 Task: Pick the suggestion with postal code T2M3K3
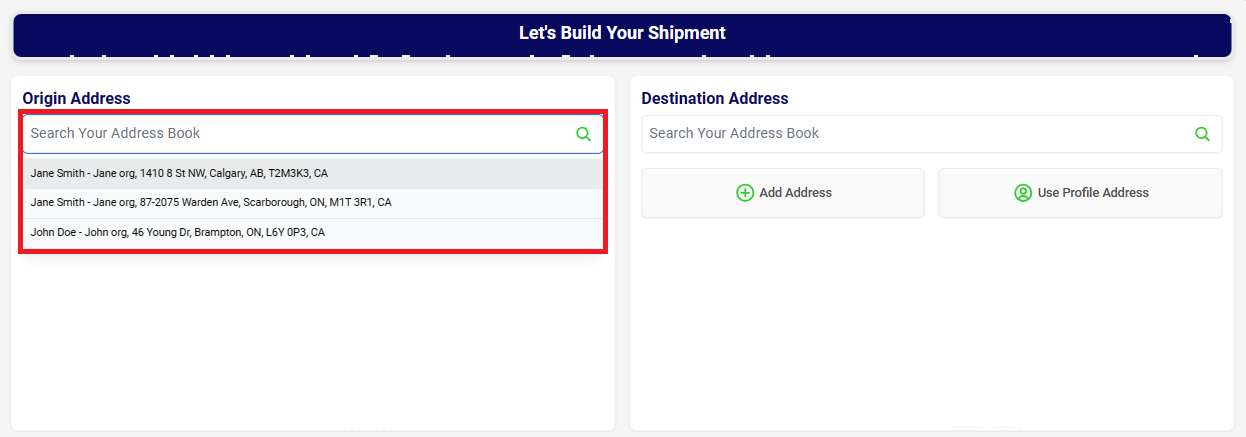pyautogui.click(x=313, y=174)
